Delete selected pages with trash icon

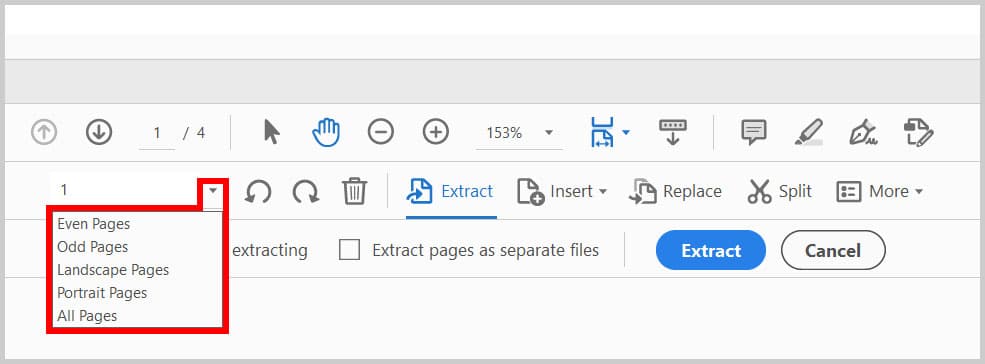pos(354,191)
